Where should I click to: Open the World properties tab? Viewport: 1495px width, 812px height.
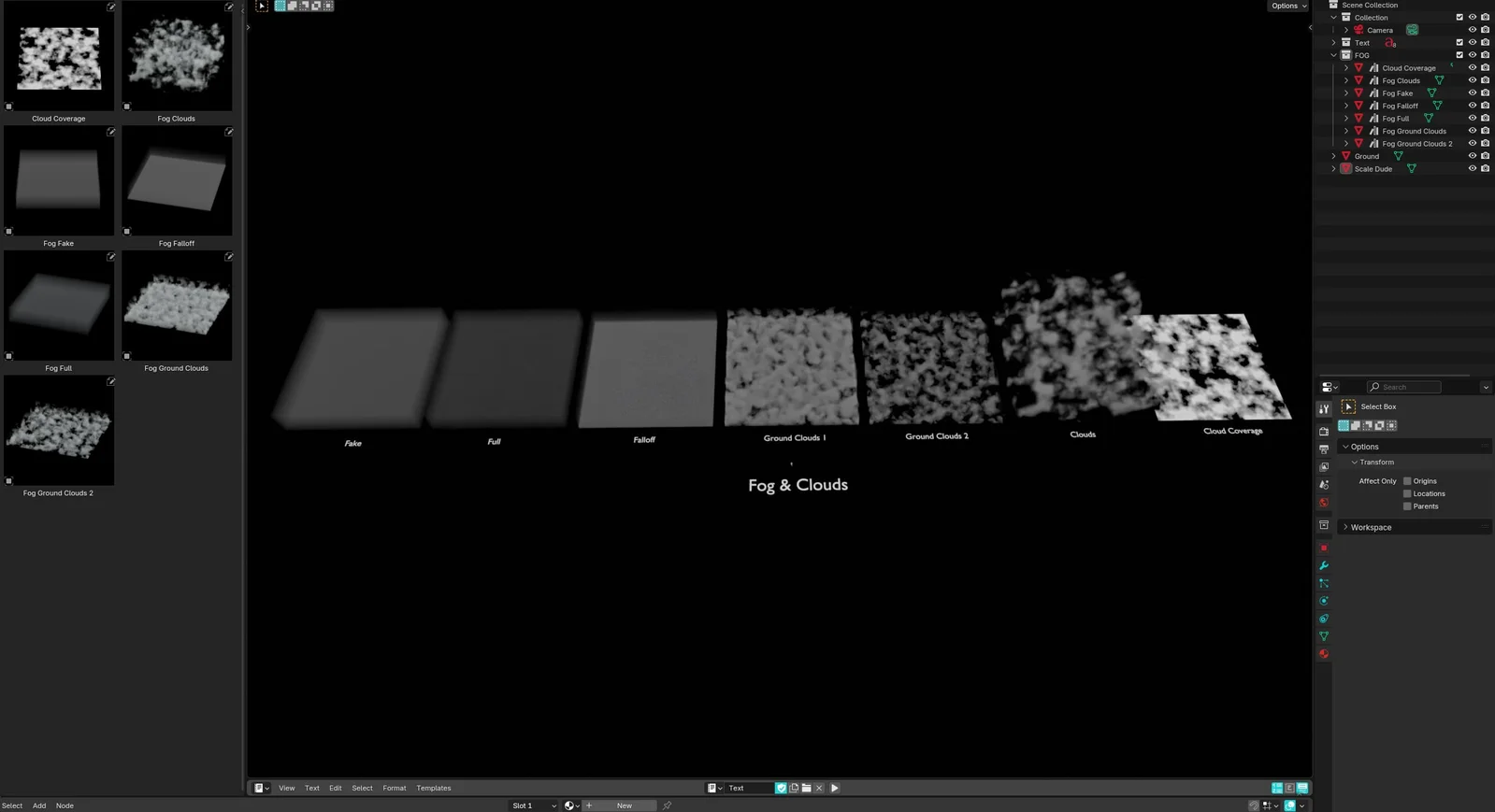click(x=1324, y=503)
